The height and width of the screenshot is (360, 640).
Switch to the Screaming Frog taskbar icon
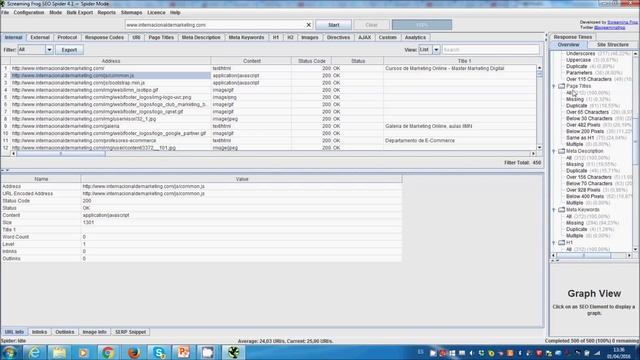tap(233, 352)
